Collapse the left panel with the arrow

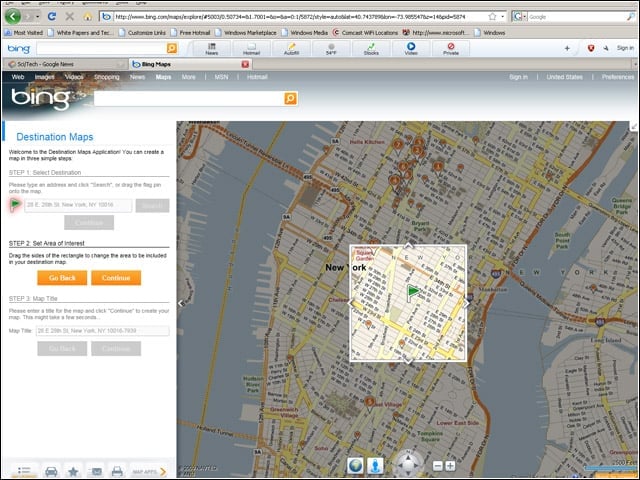[181, 303]
